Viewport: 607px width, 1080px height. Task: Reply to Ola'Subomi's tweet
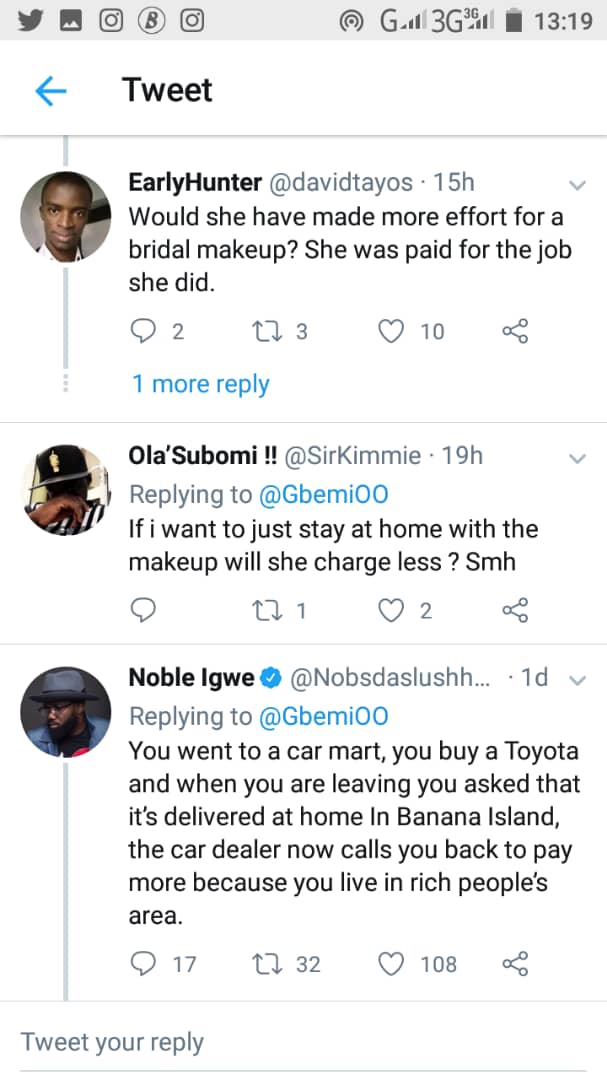coord(145,610)
